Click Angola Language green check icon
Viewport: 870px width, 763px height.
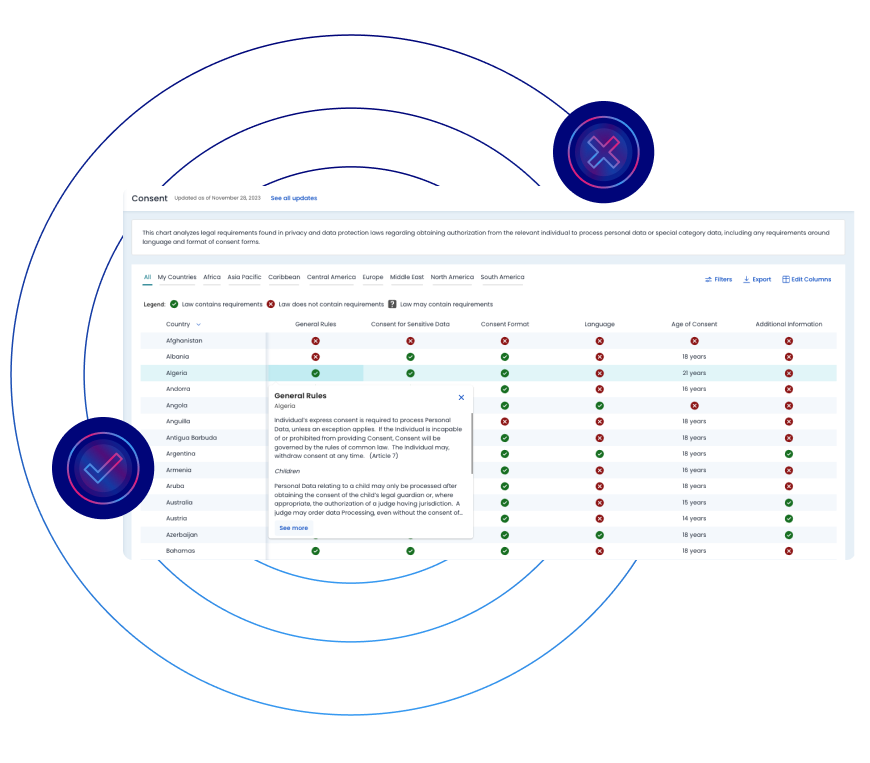[600, 406]
